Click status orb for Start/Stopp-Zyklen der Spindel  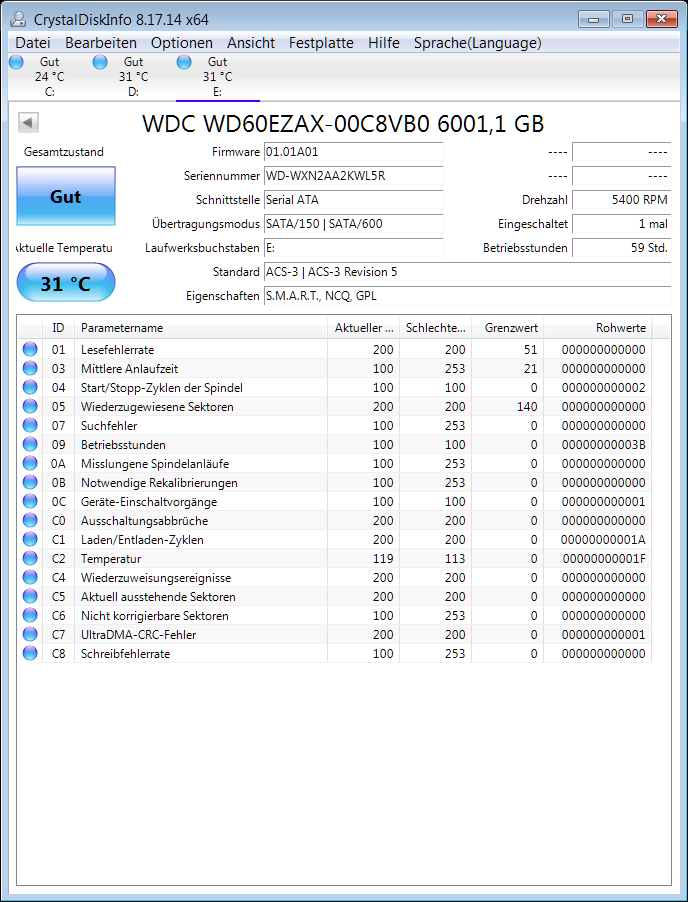(x=30, y=387)
